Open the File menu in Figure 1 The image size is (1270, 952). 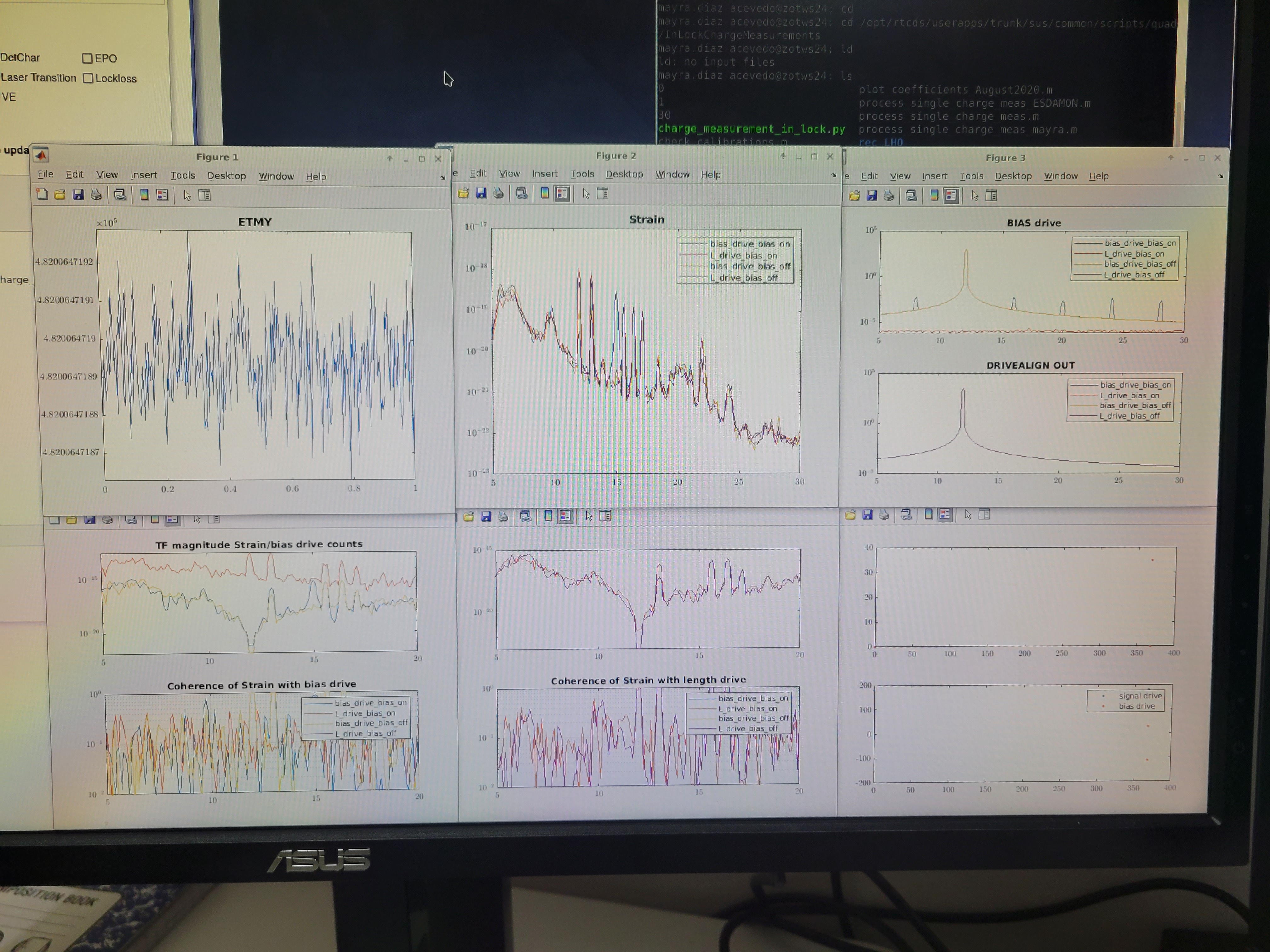pyautogui.click(x=45, y=174)
